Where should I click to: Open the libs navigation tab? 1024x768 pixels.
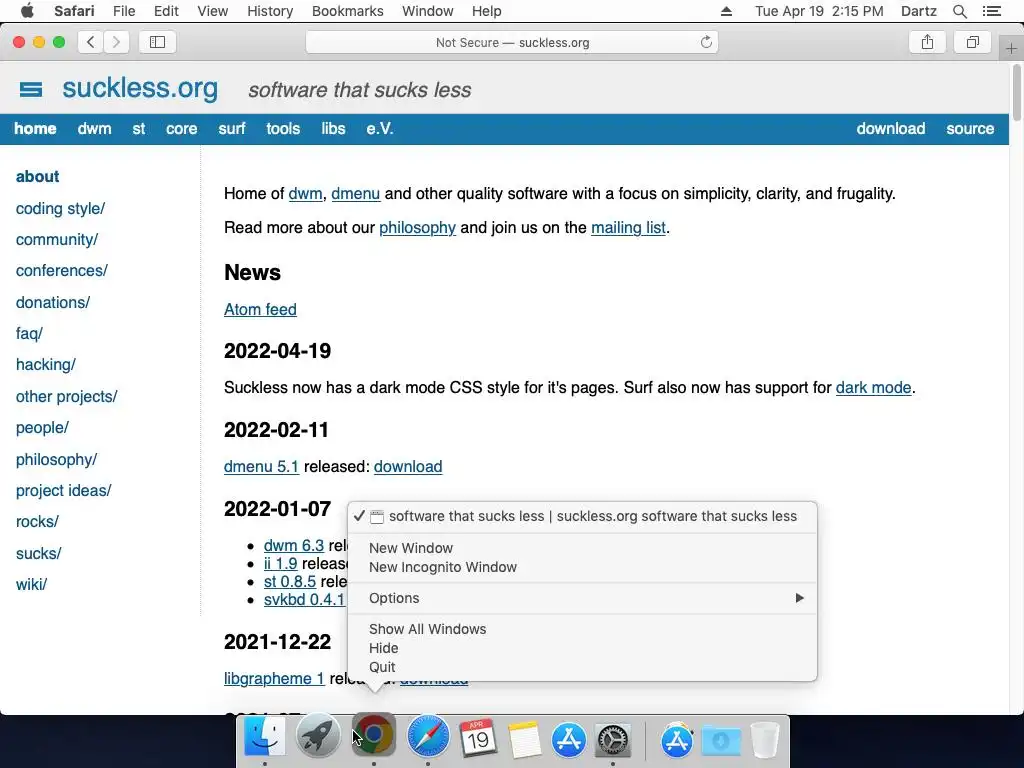click(x=333, y=129)
